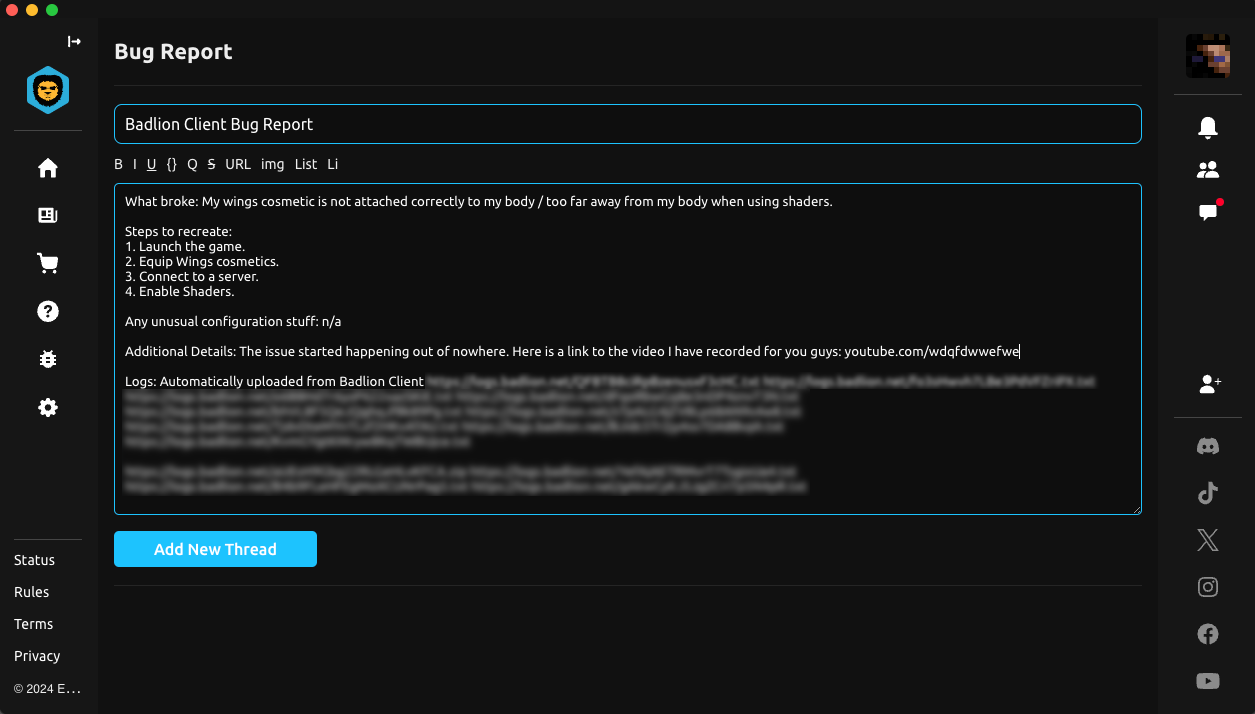The width and height of the screenshot is (1255, 714).
Task: Click "Logs: Automatically uploaded from Badlion Client" text
Action: click(x=275, y=382)
